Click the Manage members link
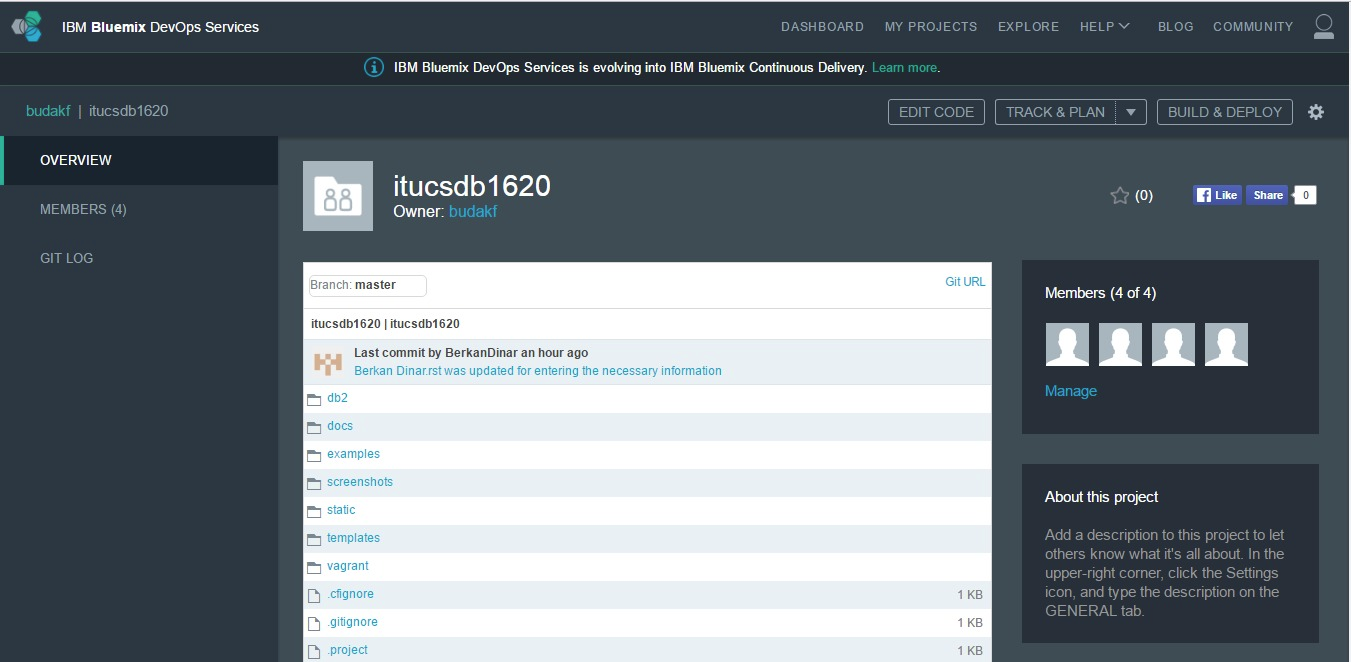 click(1071, 391)
